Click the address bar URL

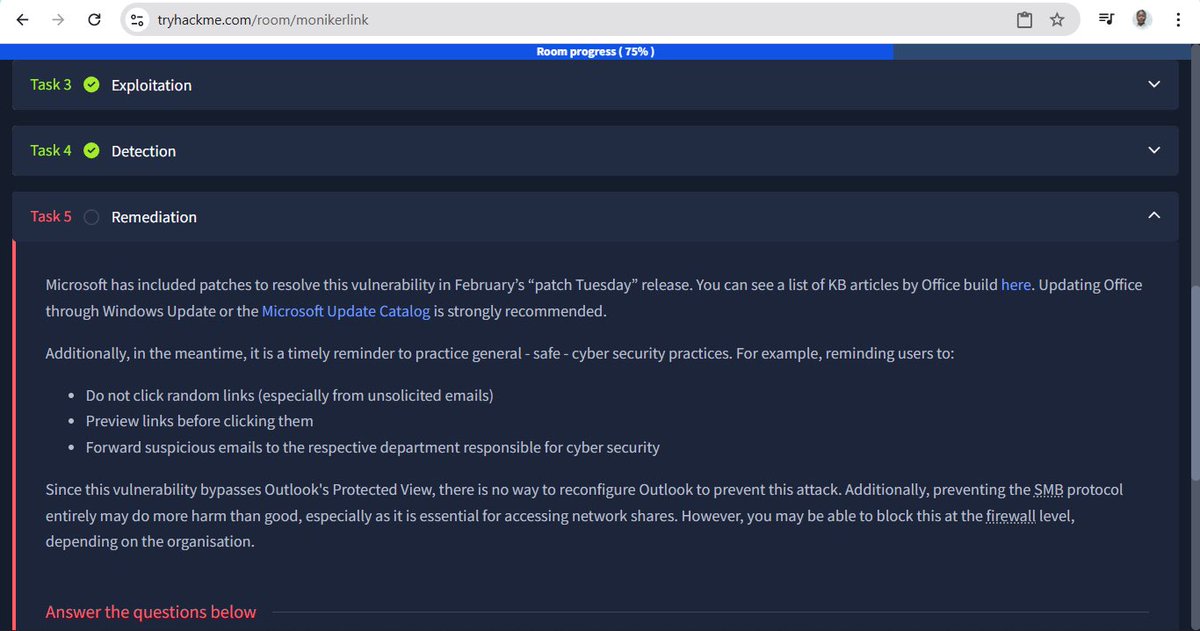[x=261, y=19]
